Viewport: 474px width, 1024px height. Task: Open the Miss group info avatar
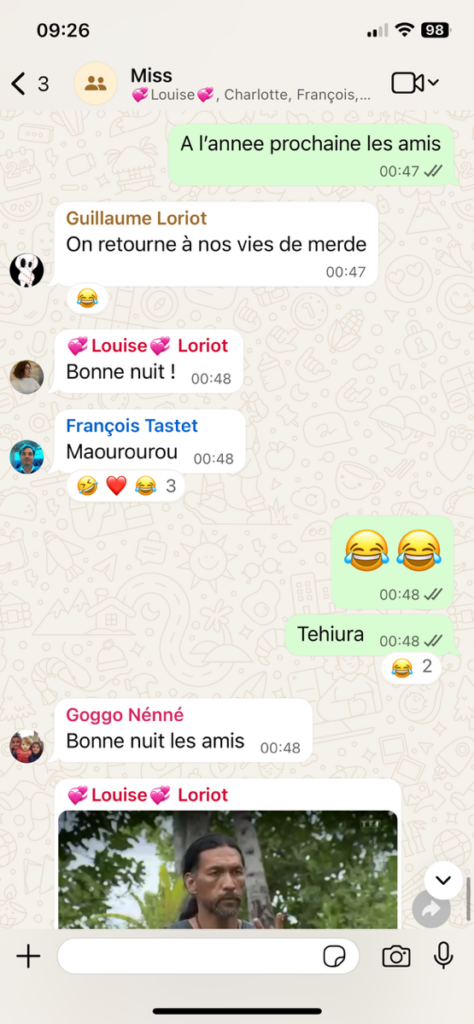pyautogui.click(x=96, y=84)
